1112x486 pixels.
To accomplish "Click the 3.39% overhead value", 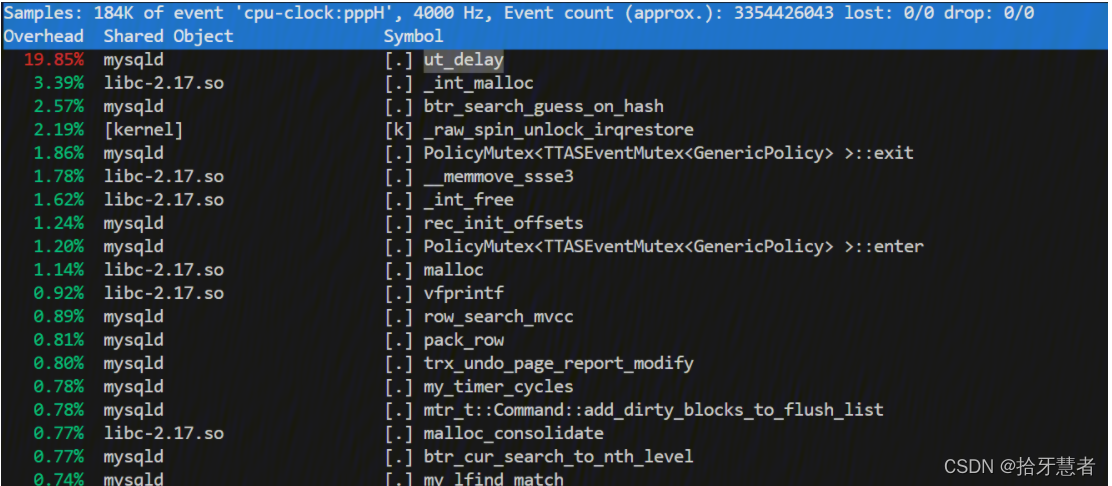I will pyautogui.click(x=58, y=84).
